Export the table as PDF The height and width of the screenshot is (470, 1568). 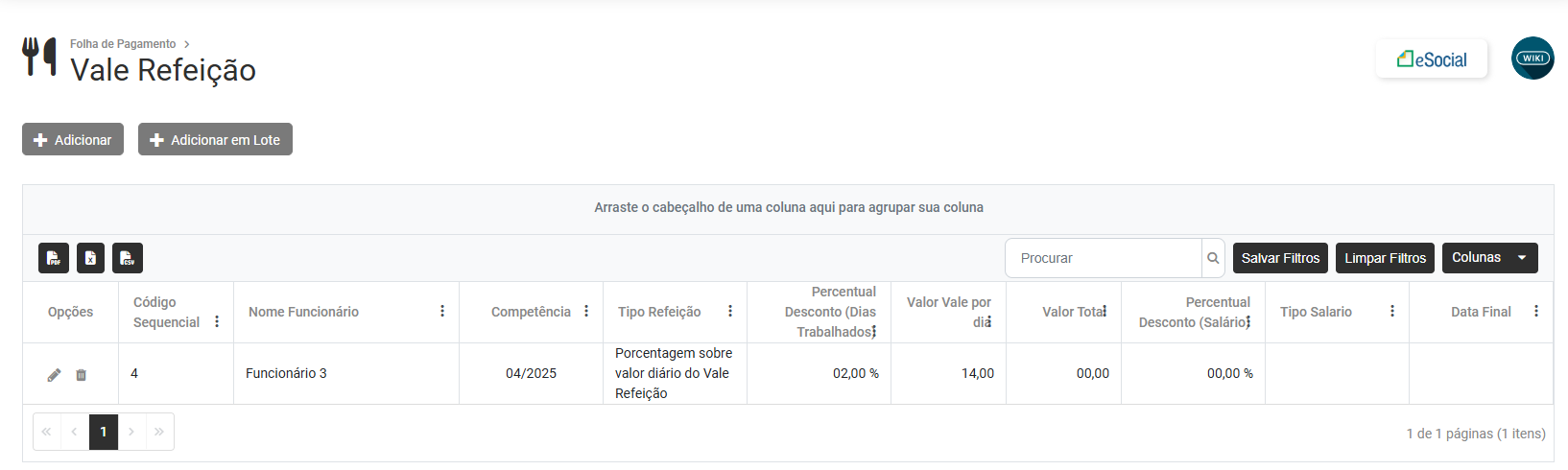[x=54, y=258]
